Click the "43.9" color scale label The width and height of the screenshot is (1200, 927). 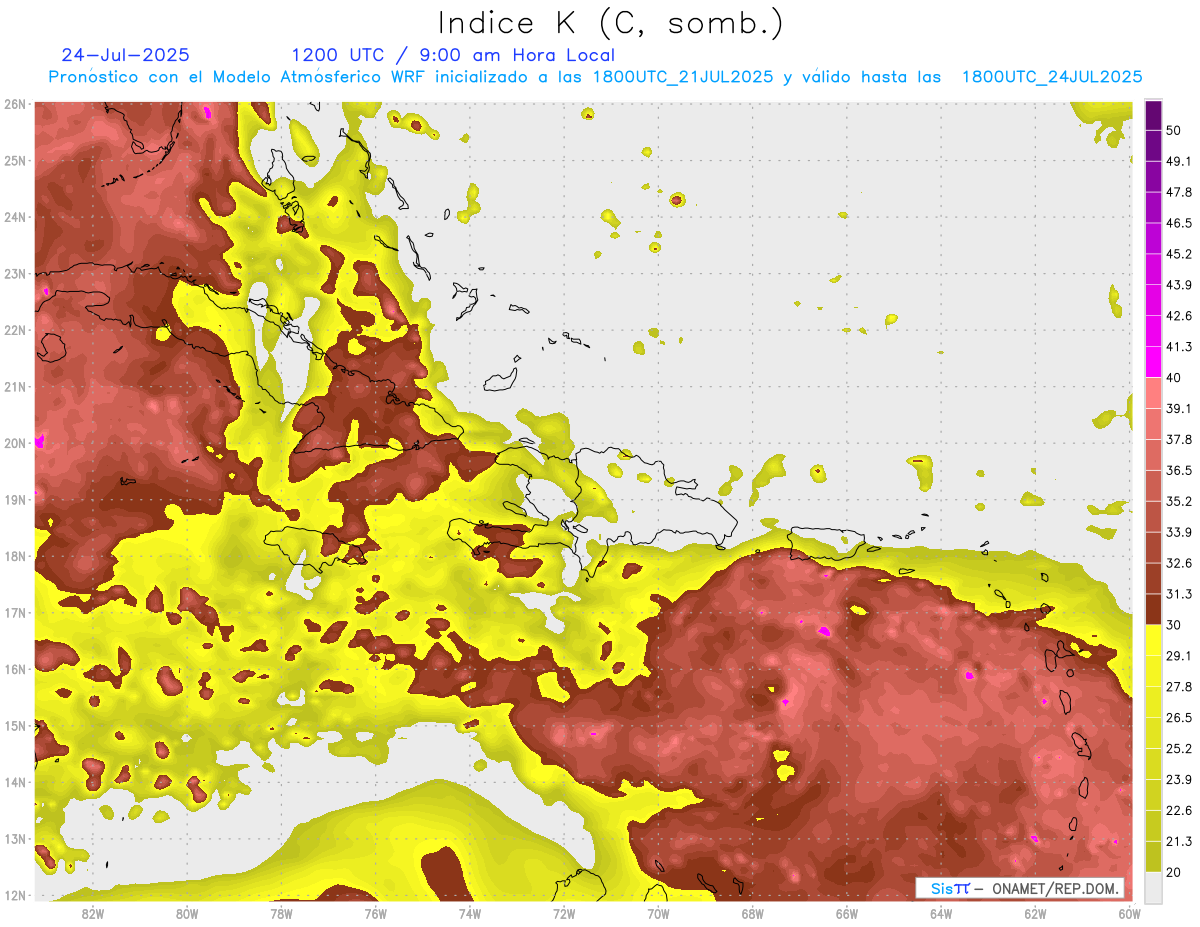pyautogui.click(x=1179, y=285)
